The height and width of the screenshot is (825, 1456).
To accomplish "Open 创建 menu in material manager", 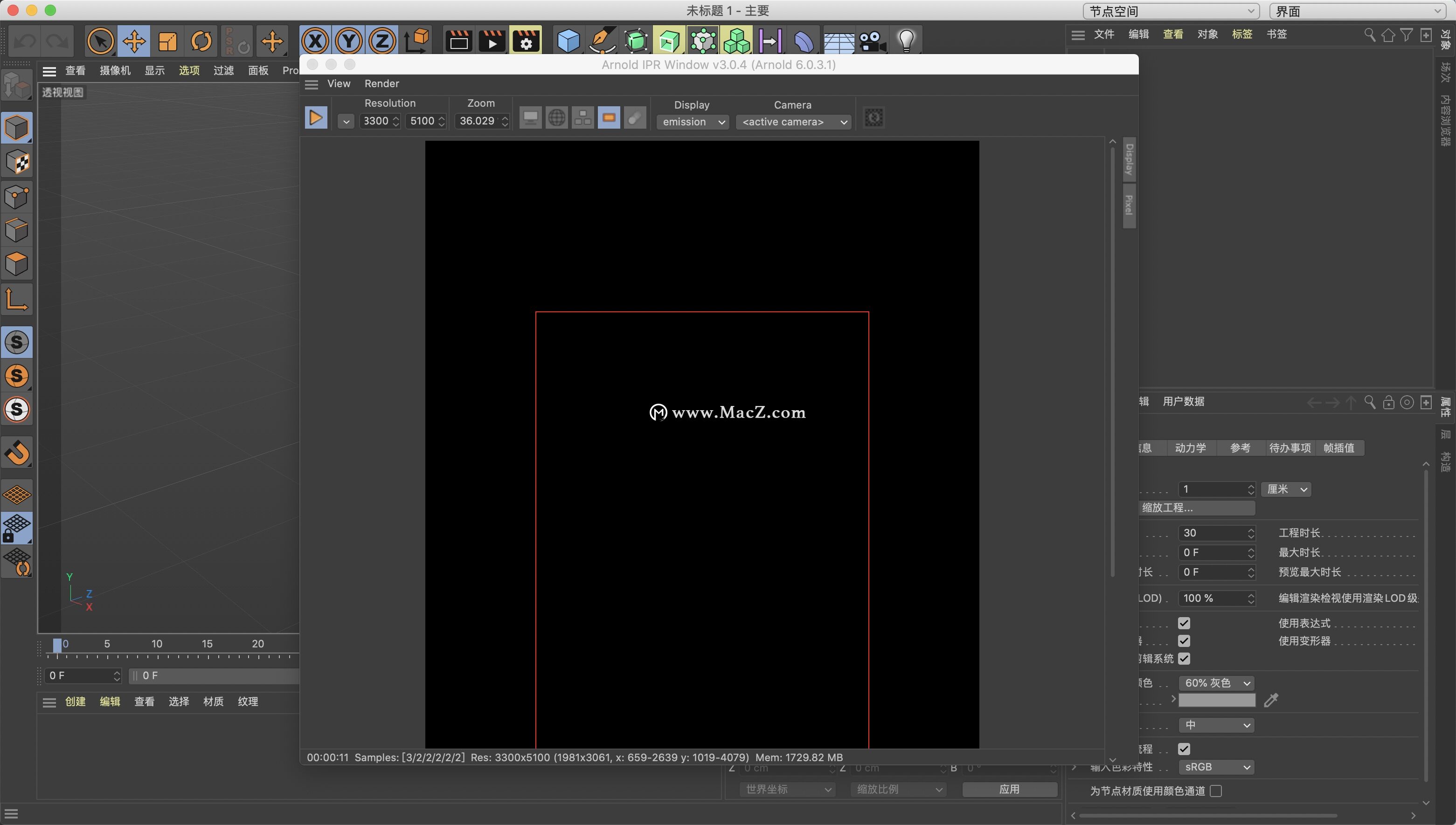I will [x=75, y=701].
